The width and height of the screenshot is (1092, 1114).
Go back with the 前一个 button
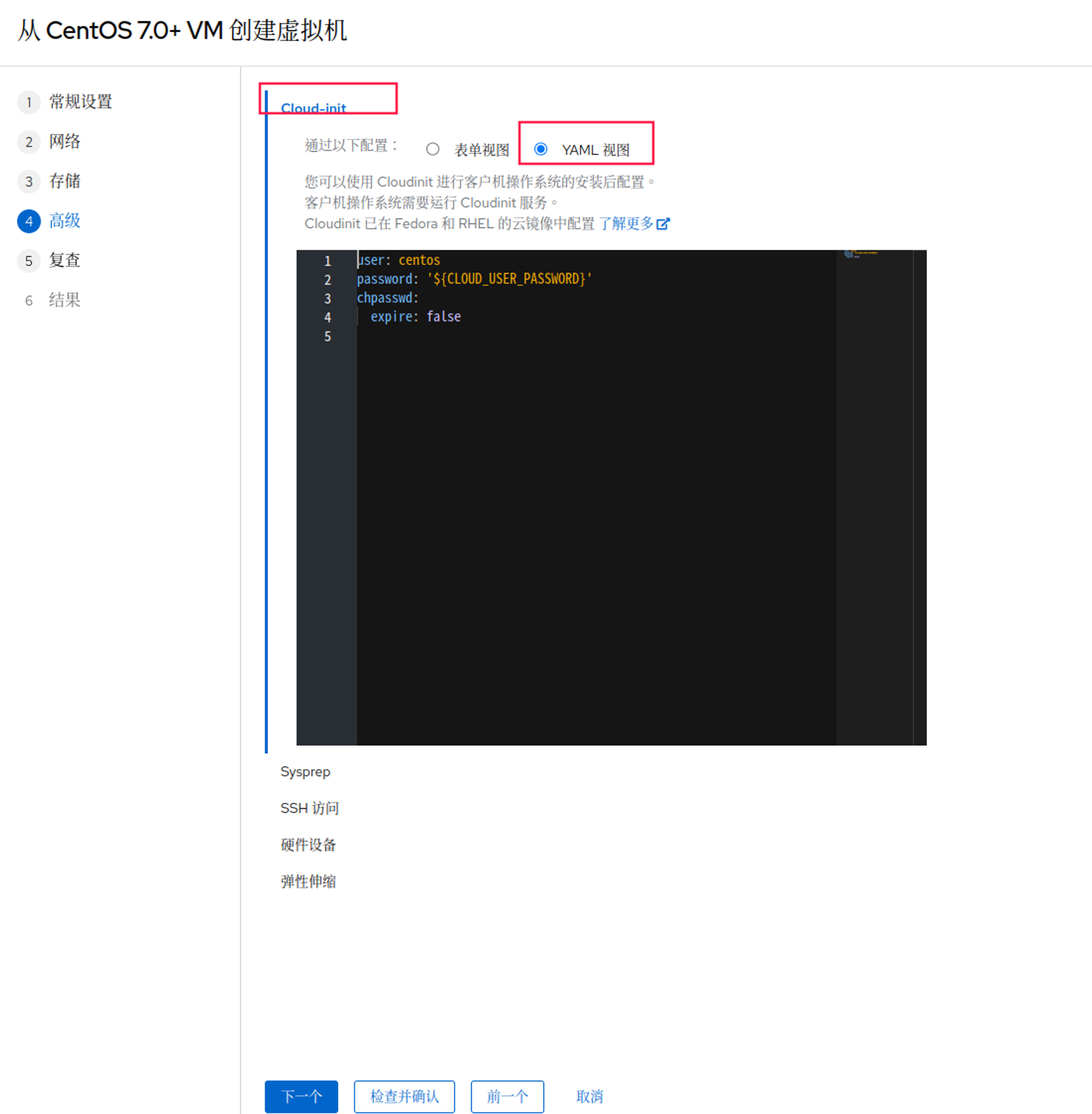coord(507,1097)
